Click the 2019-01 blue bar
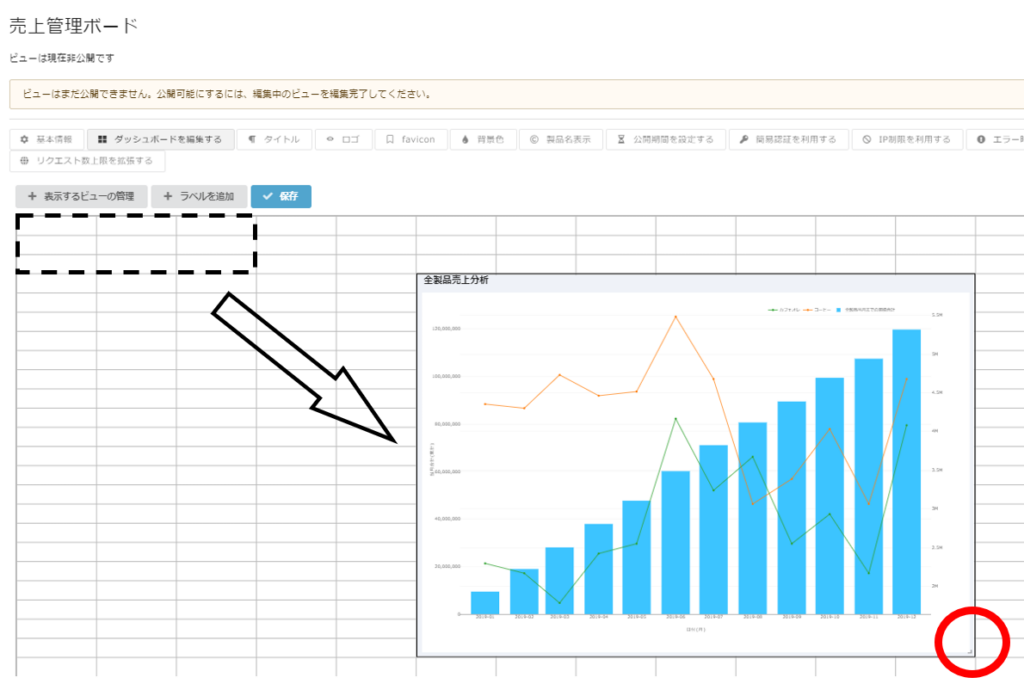The height and width of the screenshot is (696, 1024). click(x=485, y=603)
